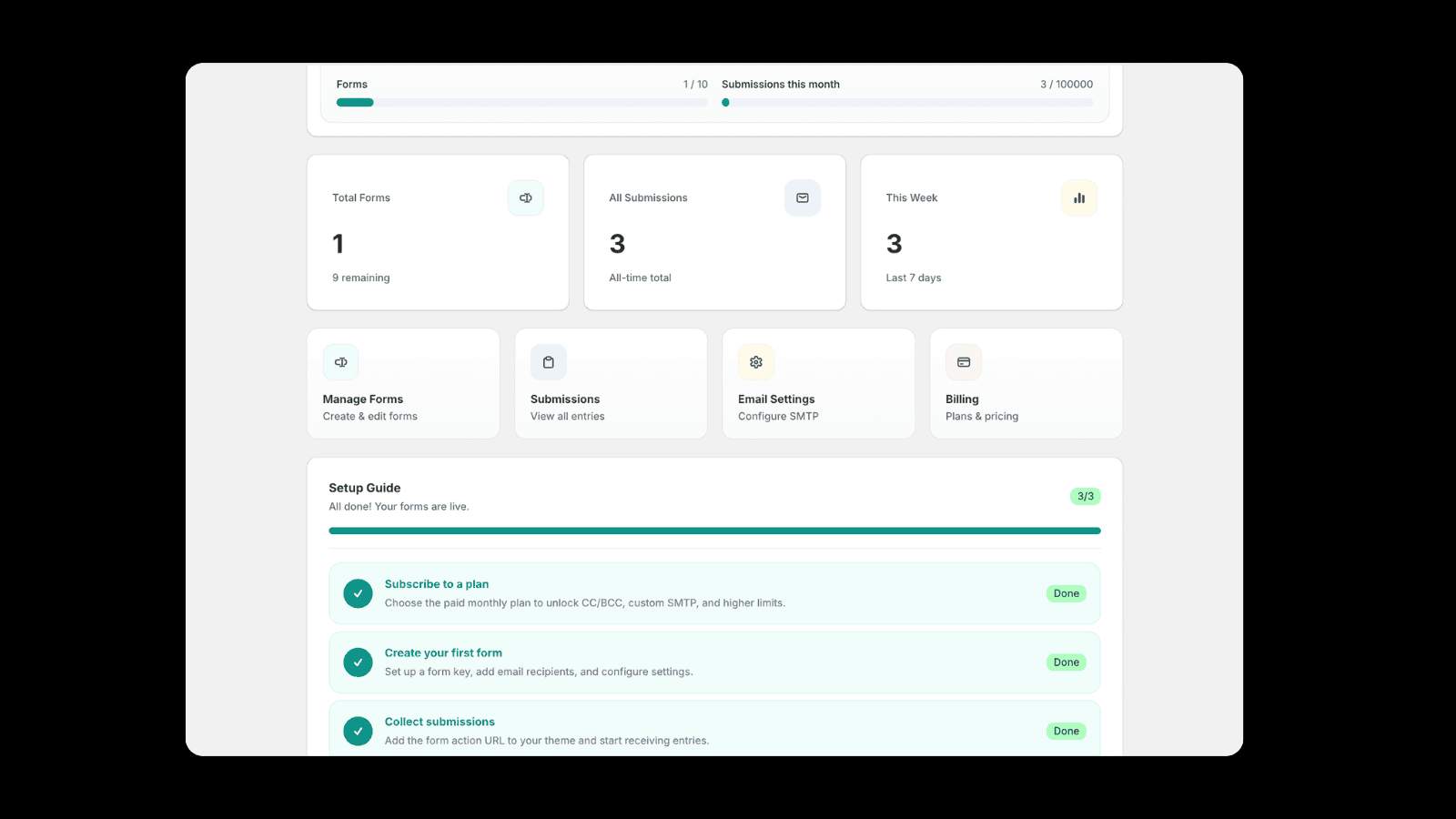Click the This Week stat card
The width and height of the screenshot is (1456, 819).
tap(991, 232)
